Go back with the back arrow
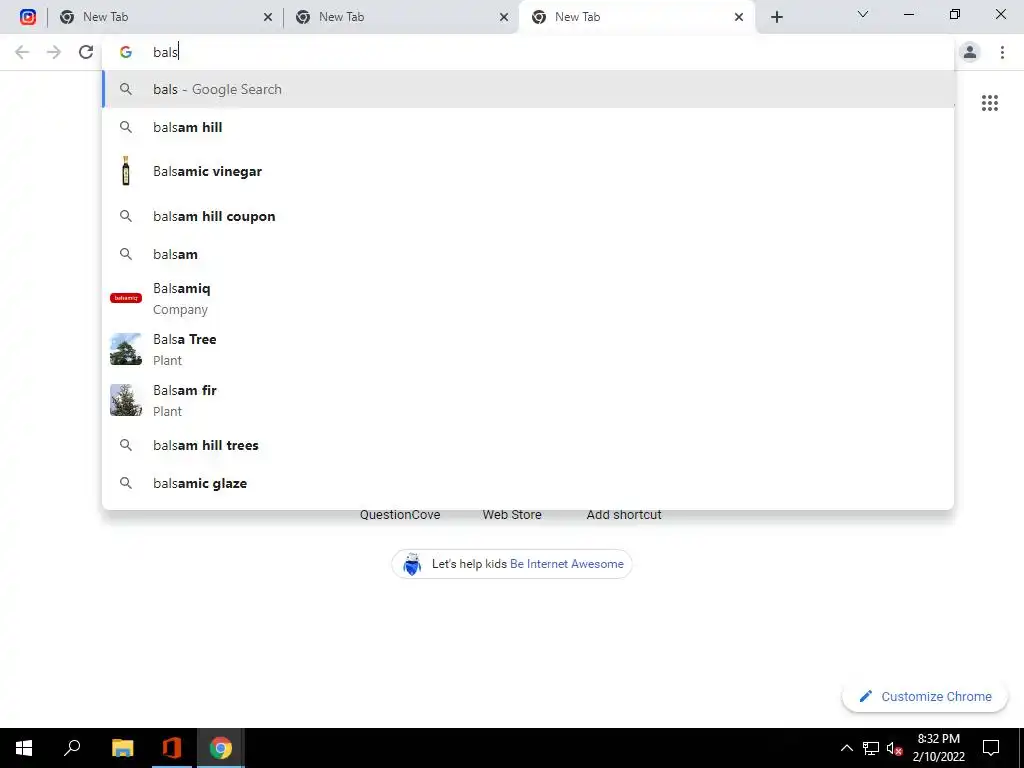This screenshot has width=1024, height=768. (22, 52)
